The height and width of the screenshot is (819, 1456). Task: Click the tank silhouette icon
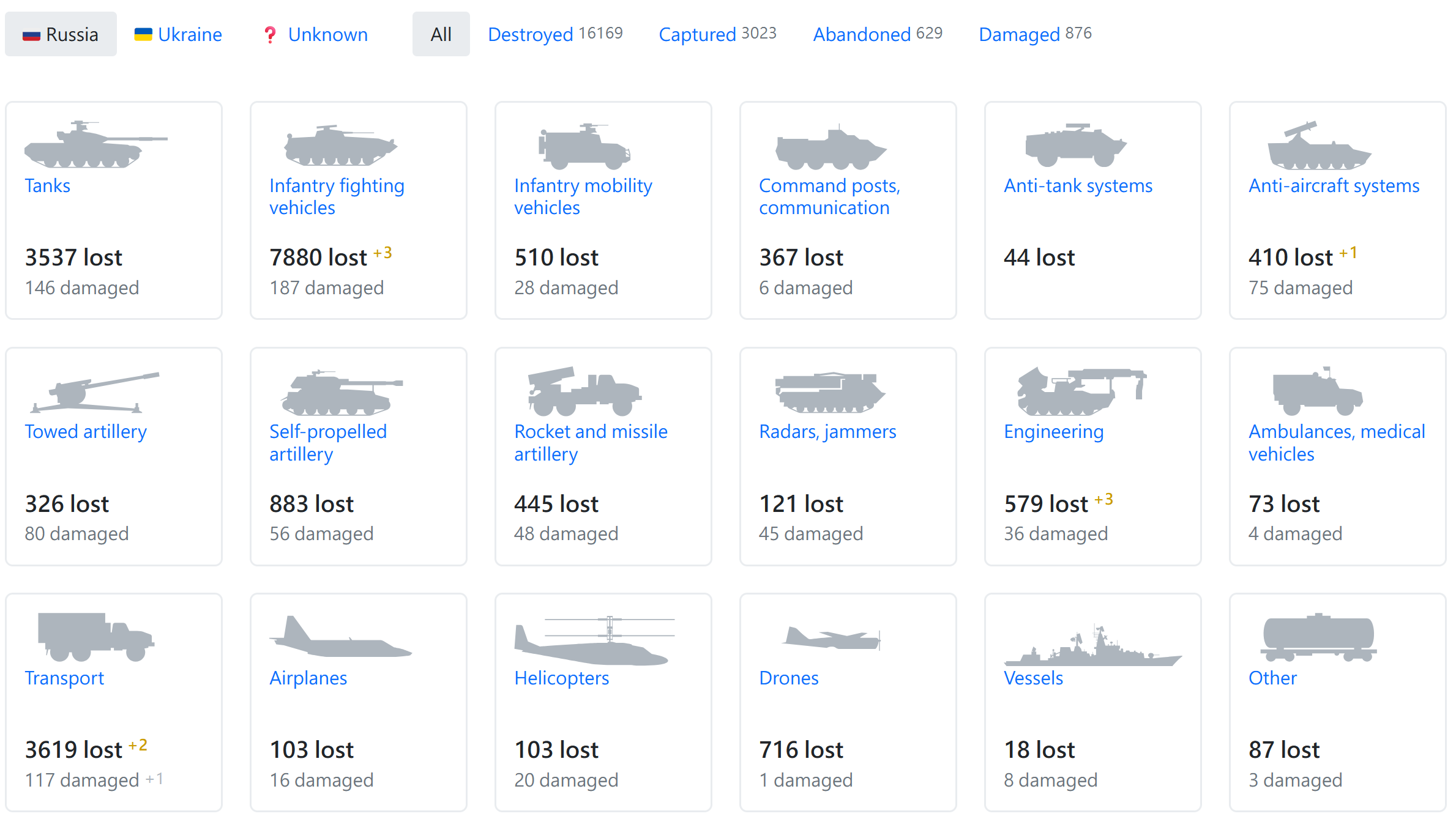pyautogui.click(x=96, y=144)
